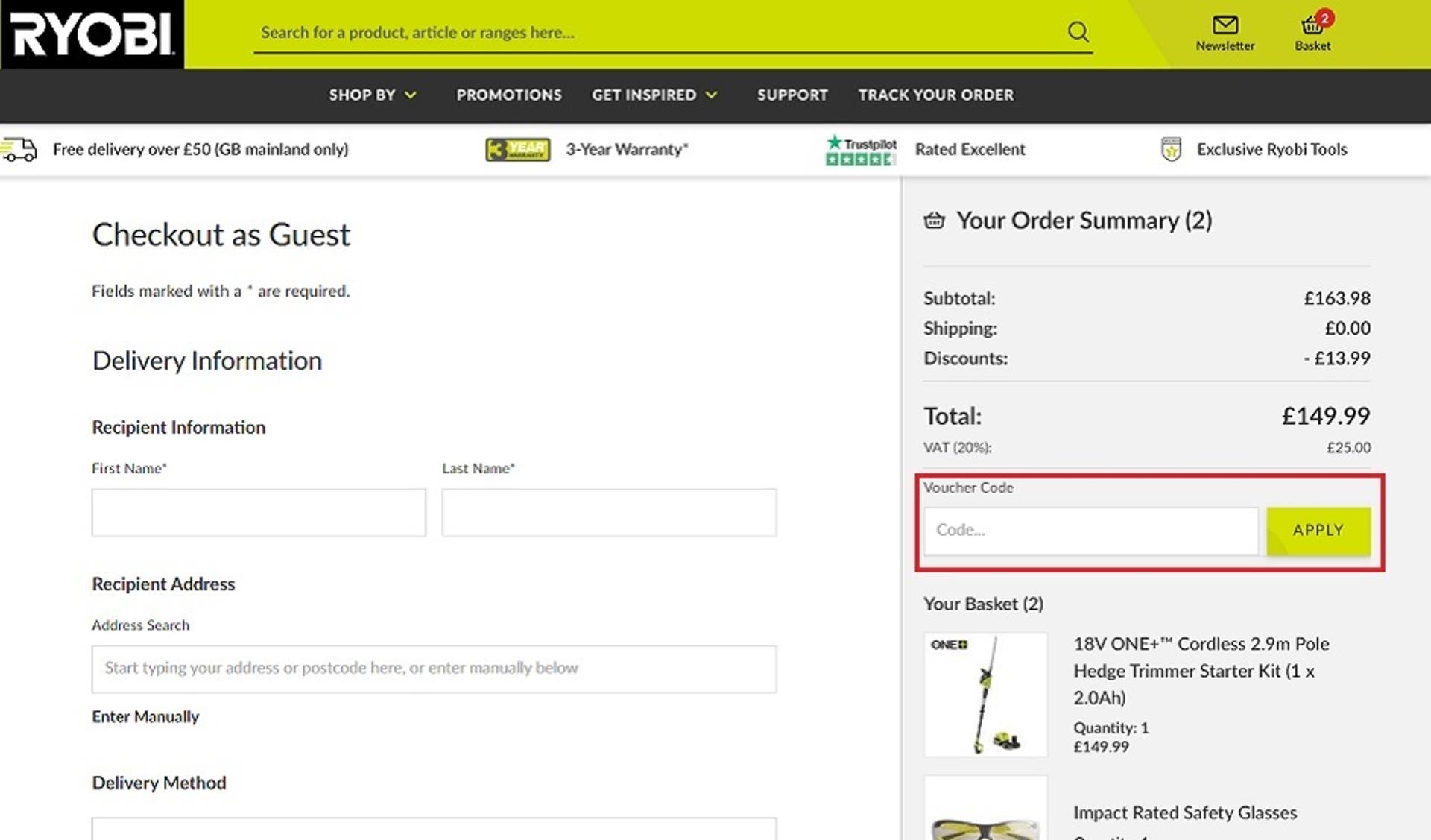
Task: Click the Enter Manually address link
Action: pyautogui.click(x=145, y=715)
